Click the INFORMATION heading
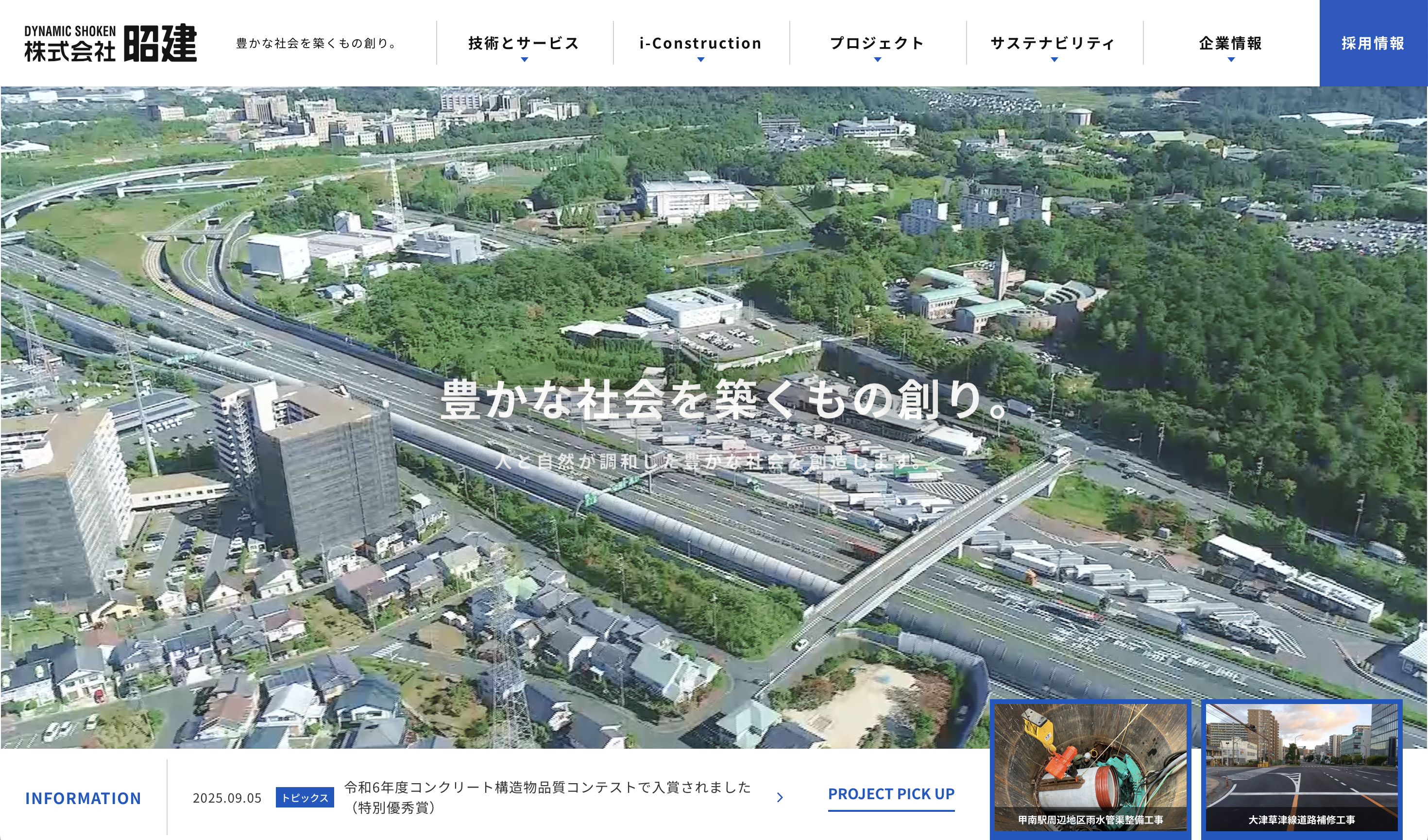 coord(84,798)
